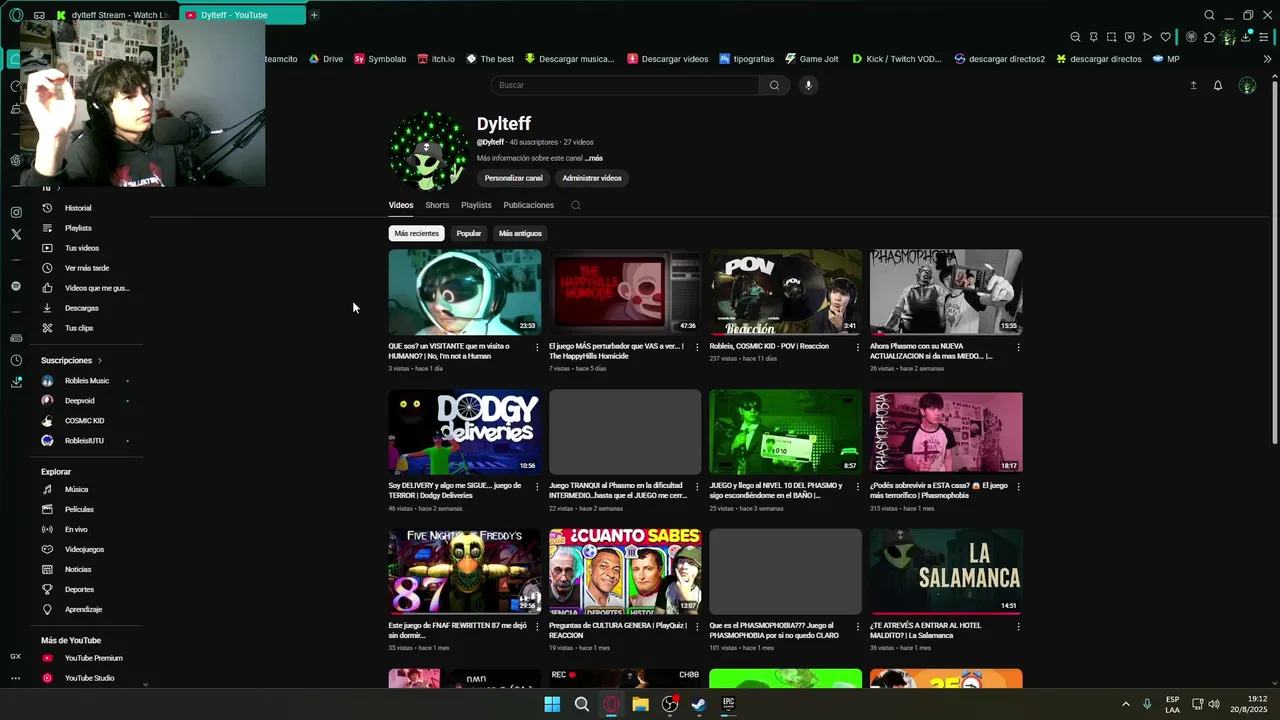Filter videos by Más recientes
1280x720 pixels.
click(x=416, y=233)
